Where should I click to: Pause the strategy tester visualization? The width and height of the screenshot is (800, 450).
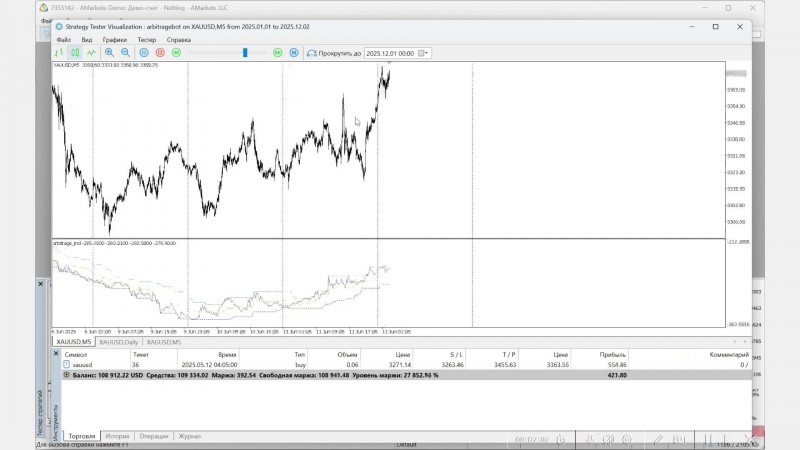coord(144,53)
